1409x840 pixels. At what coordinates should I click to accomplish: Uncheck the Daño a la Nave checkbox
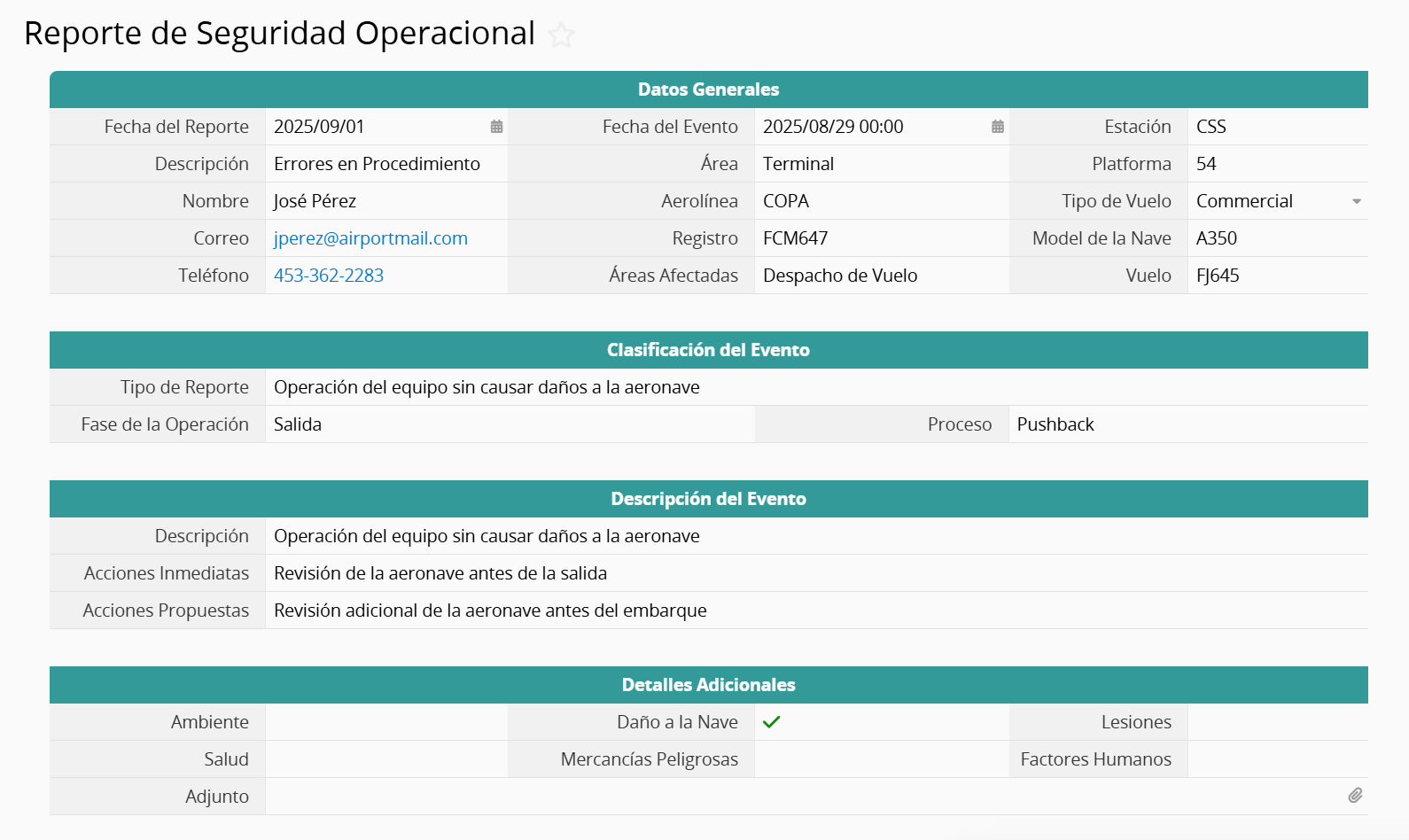pyautogui.click(x=771, y=722)
